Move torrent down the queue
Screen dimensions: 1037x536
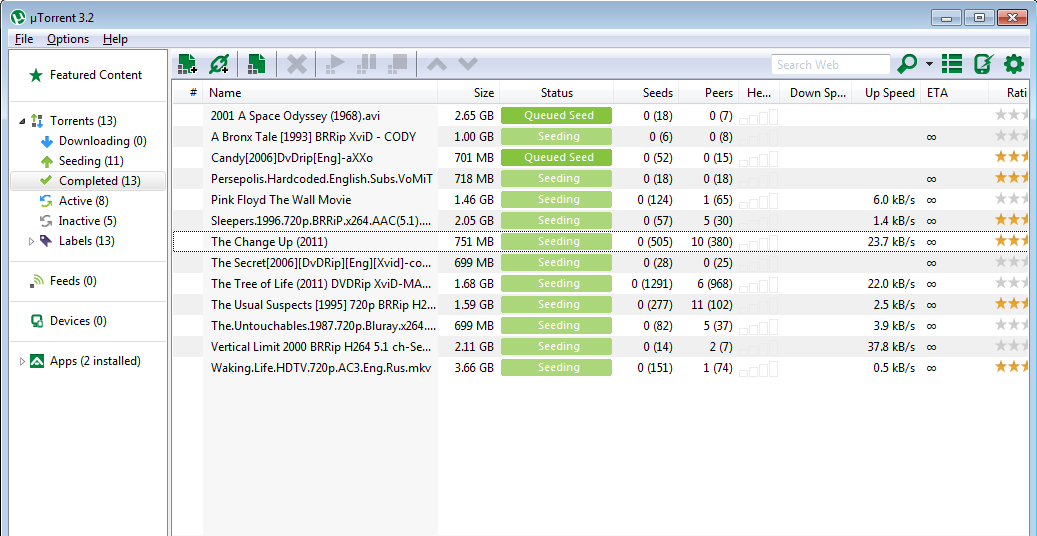click(x=468, y=64)
